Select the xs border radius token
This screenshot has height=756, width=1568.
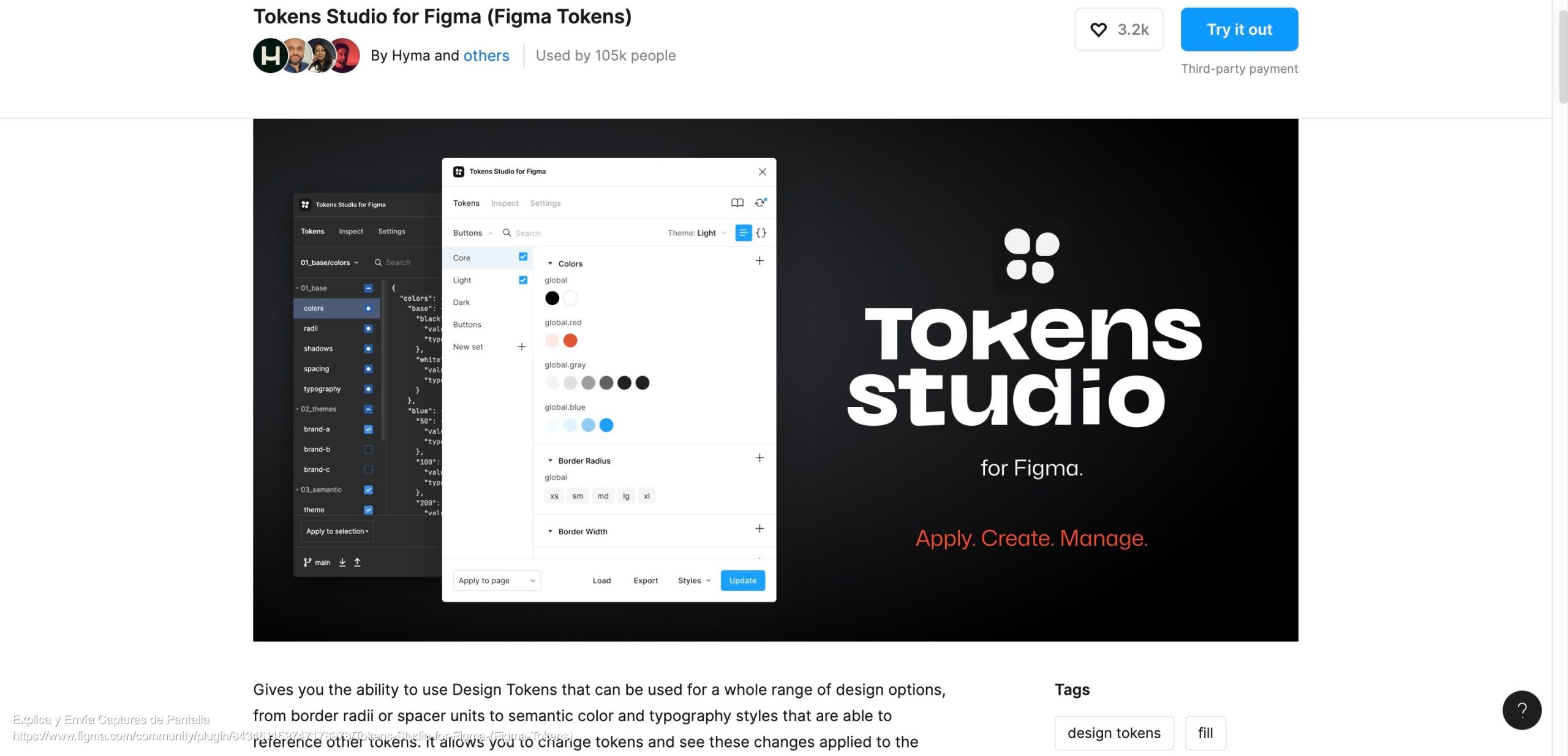(x=554, y=496)
